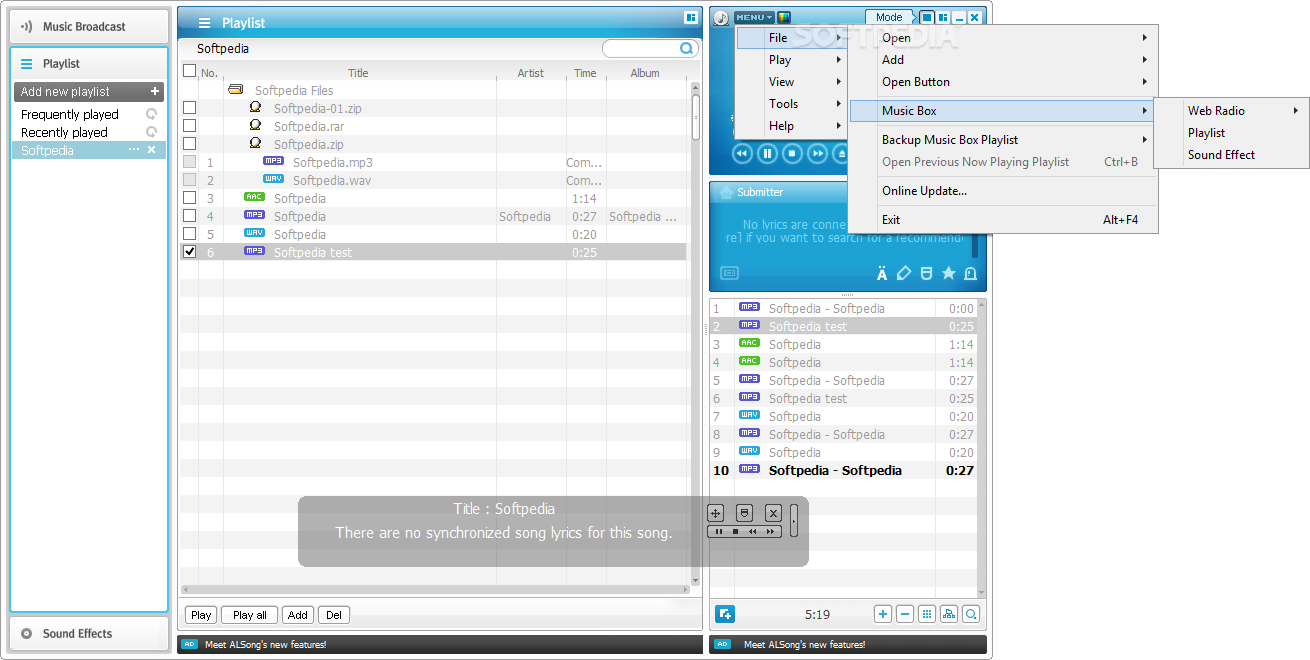Click next-track icon on lyrics overlay
1310x660 pixels.
tap(770, 532)
